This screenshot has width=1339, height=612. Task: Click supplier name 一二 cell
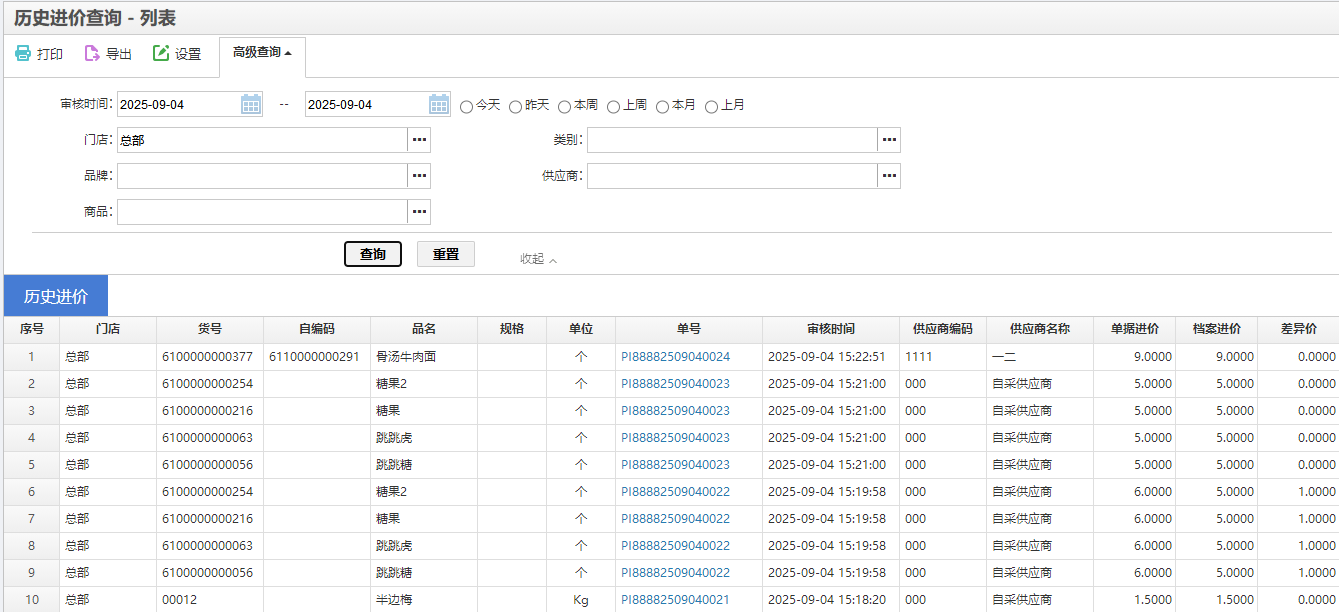pyautogui.click(x=1040, y=357)
